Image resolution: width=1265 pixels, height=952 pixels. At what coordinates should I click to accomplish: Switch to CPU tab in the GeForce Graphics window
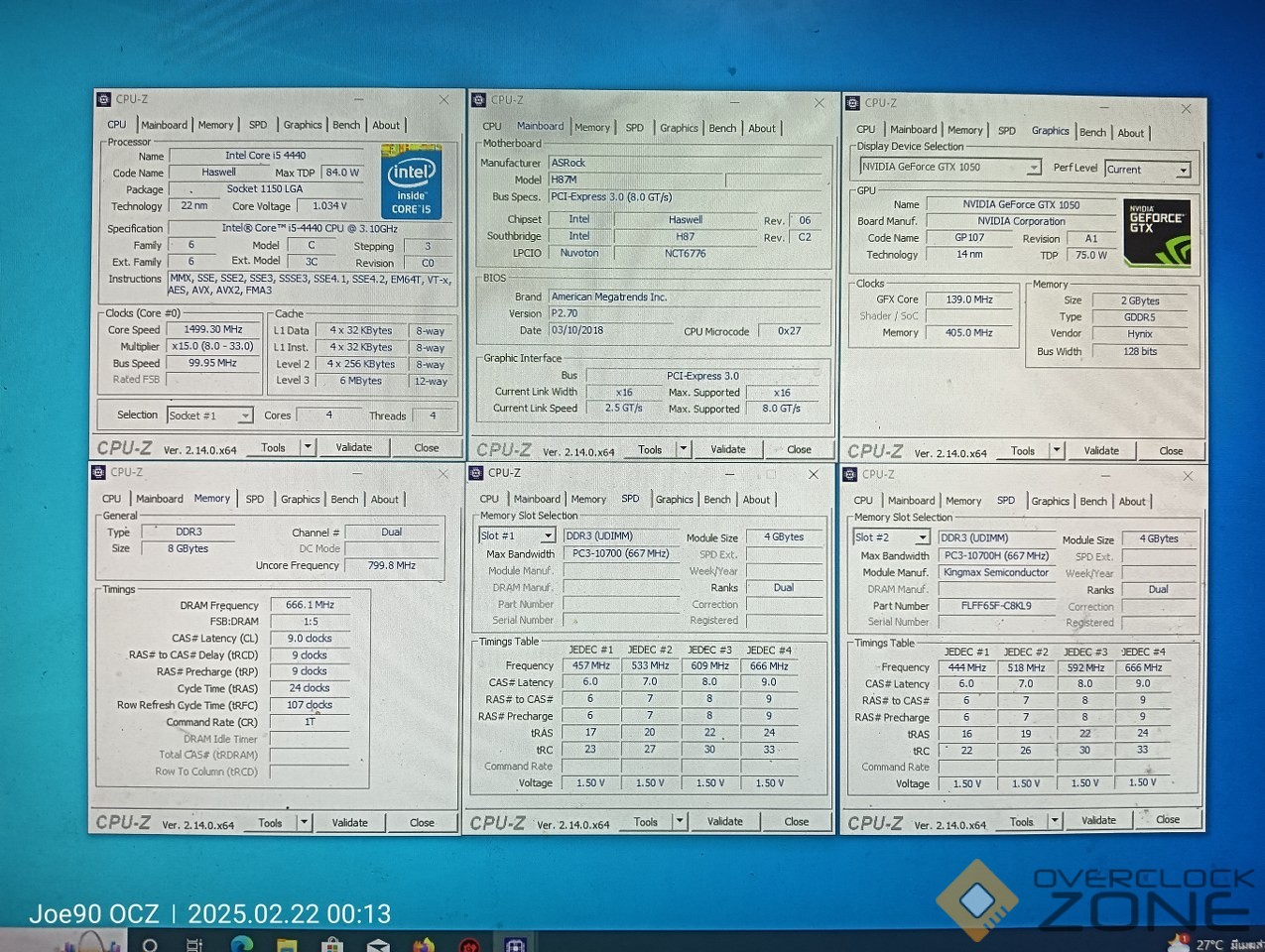[866, 129]
